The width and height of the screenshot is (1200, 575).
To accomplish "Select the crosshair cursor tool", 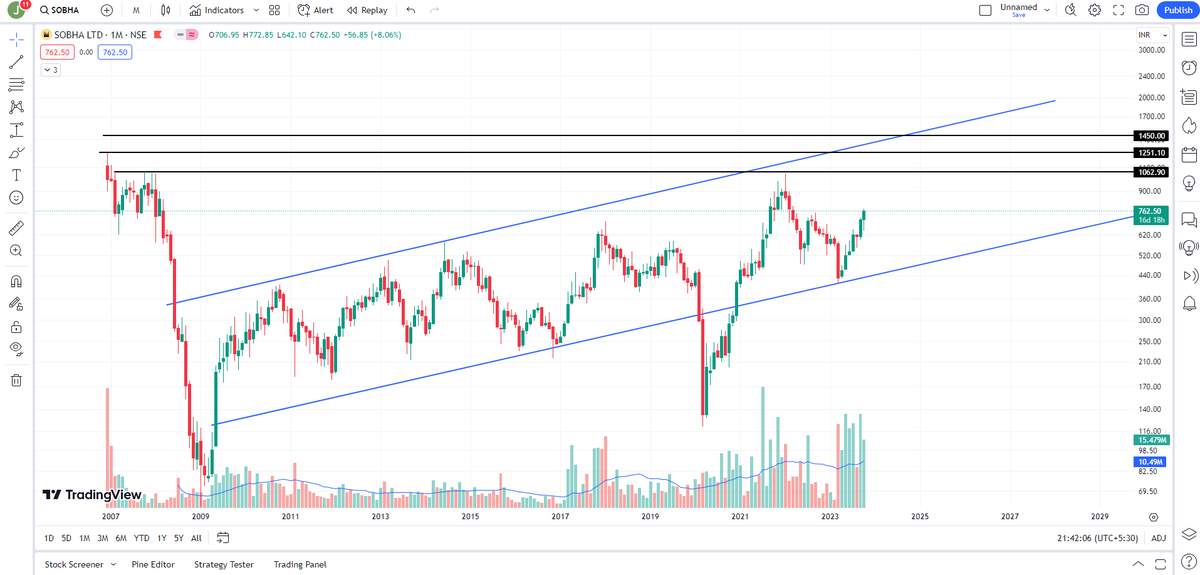I will coord(16,40).
